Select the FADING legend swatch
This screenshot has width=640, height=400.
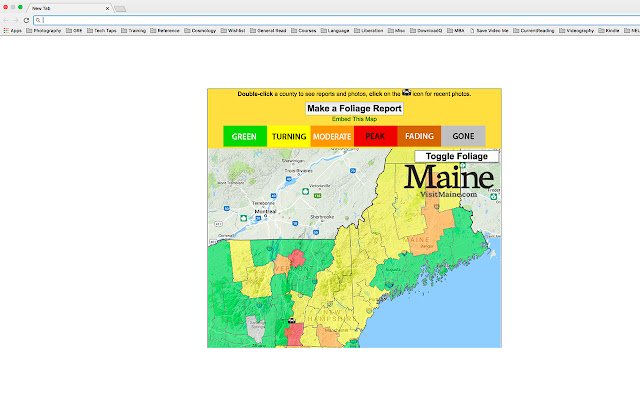tap(419, 136)
